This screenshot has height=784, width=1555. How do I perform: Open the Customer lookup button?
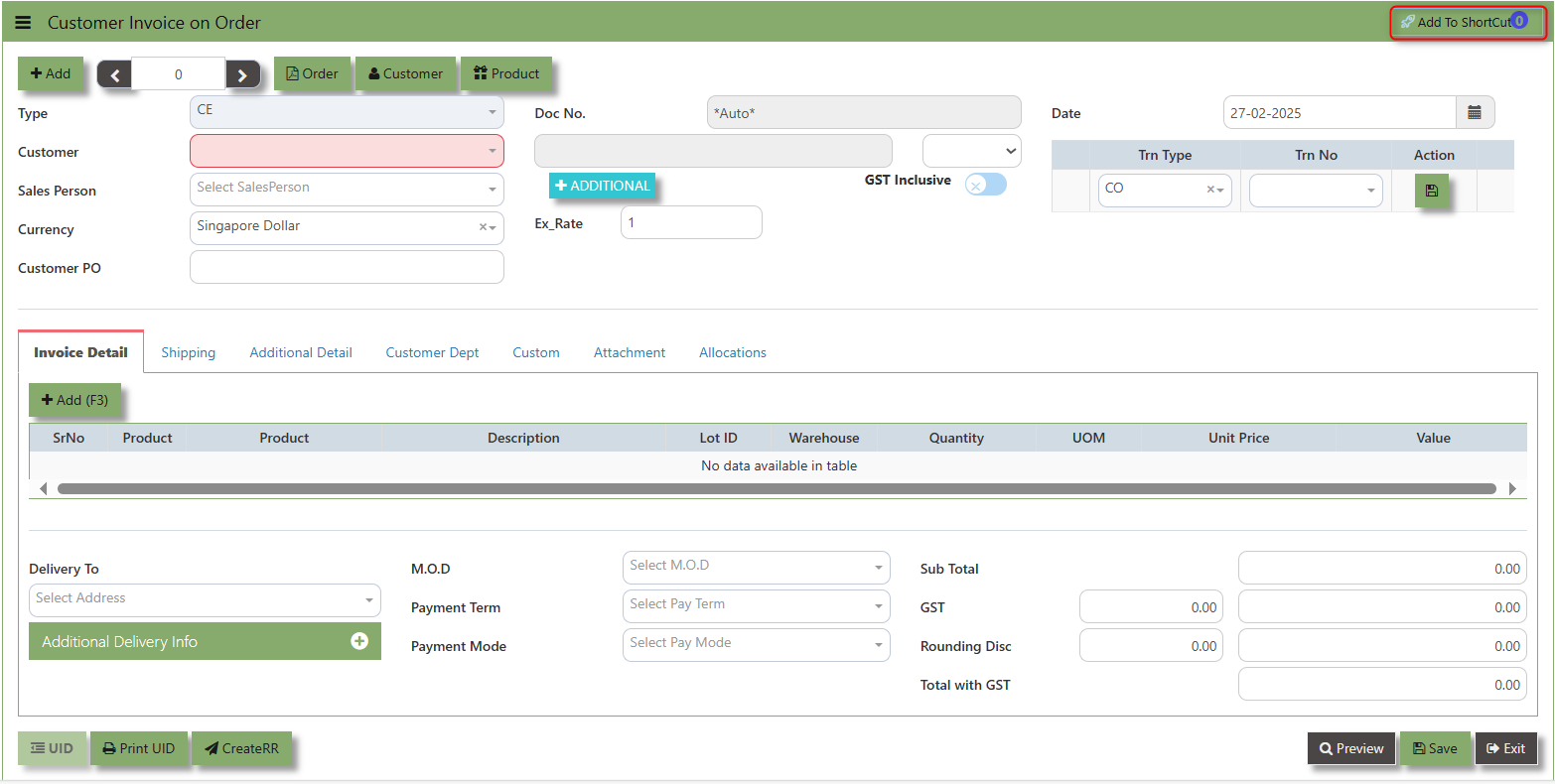pyautogui.click(x=406, y=73)
